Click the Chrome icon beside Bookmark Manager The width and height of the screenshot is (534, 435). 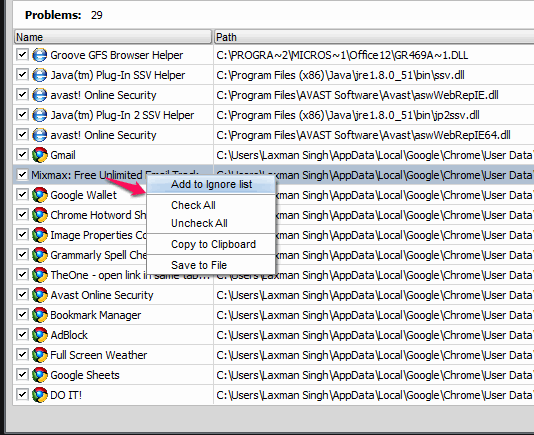40,315
